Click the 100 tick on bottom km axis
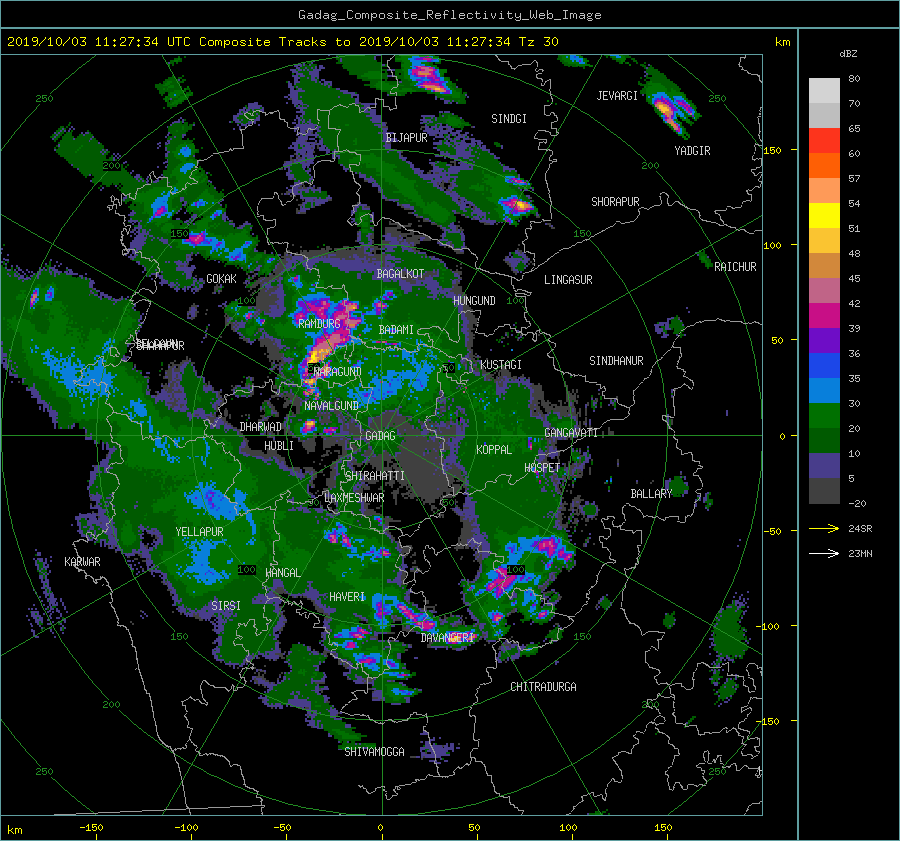 568,828
